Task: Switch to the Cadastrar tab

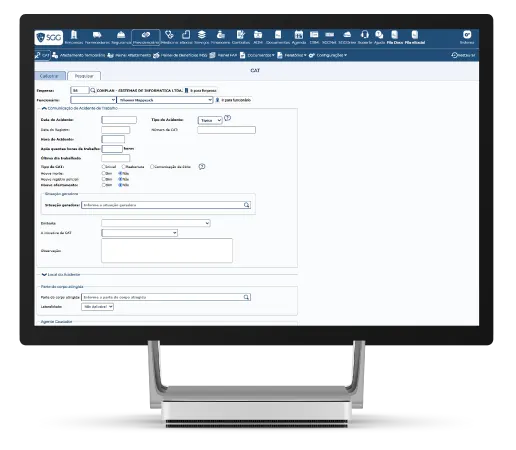Action: (50, 76)
